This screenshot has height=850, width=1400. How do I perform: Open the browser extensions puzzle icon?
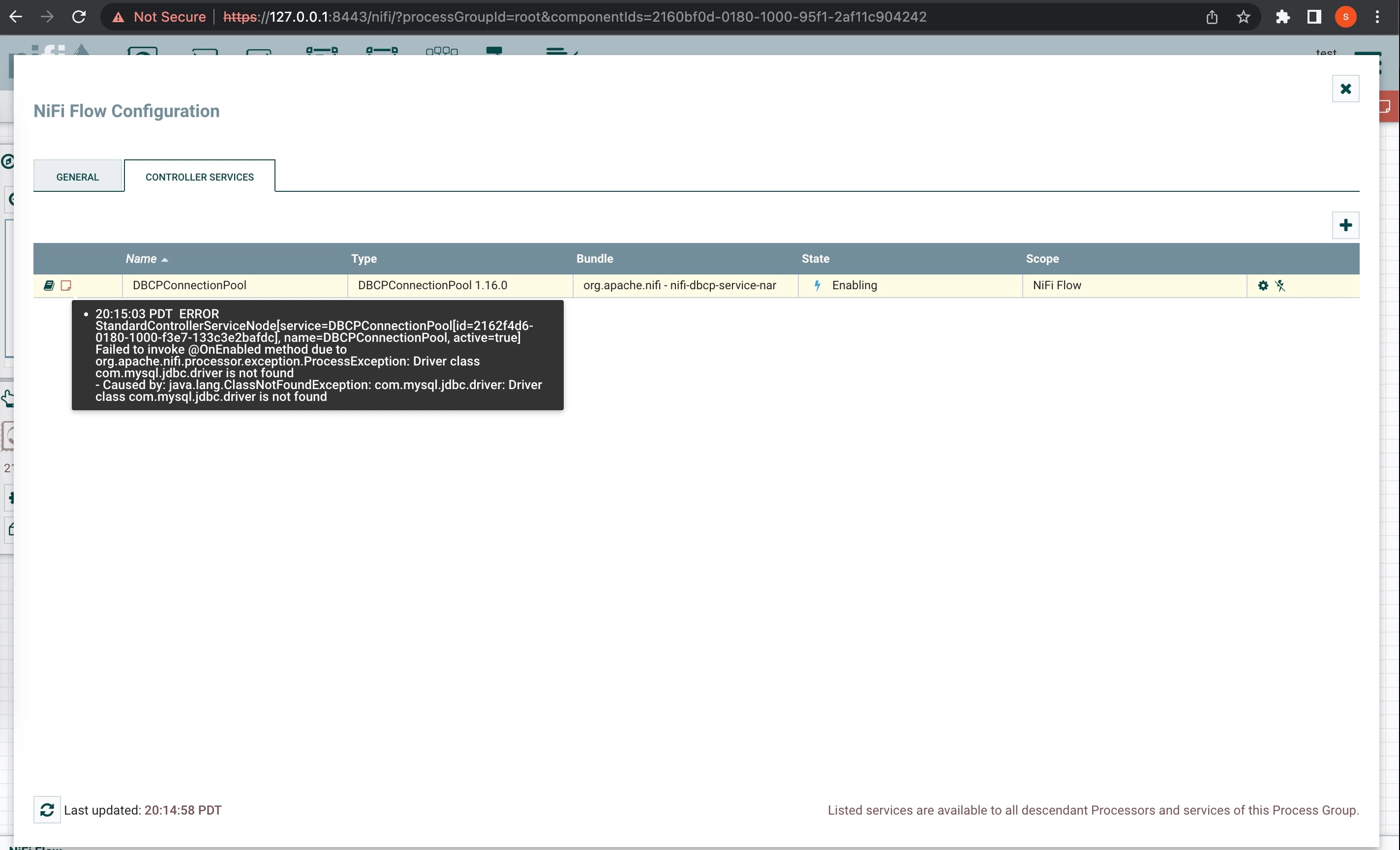click(x=1282, y=17)
